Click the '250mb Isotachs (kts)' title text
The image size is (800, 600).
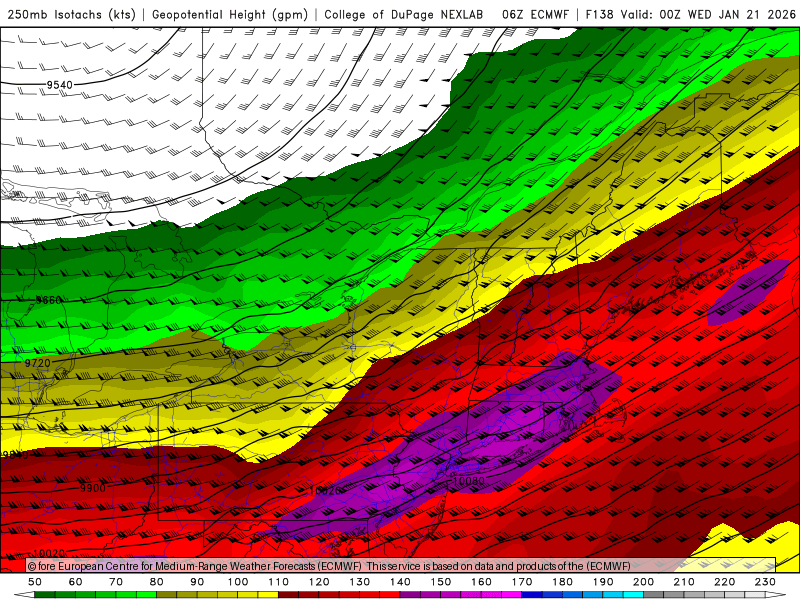pos(71,14)
